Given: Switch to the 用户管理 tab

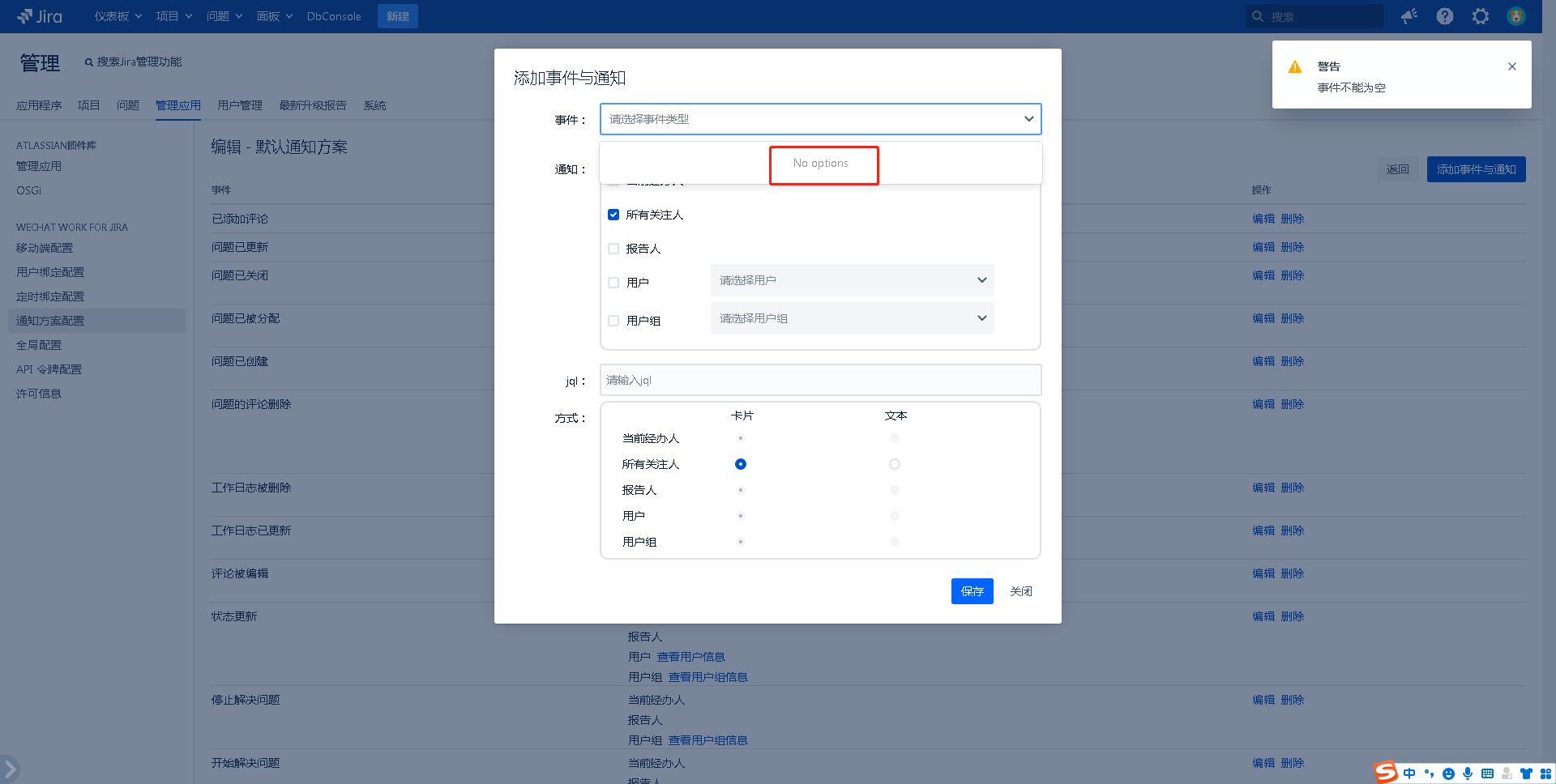Looking at the screenshot, I should coord(240,105).
